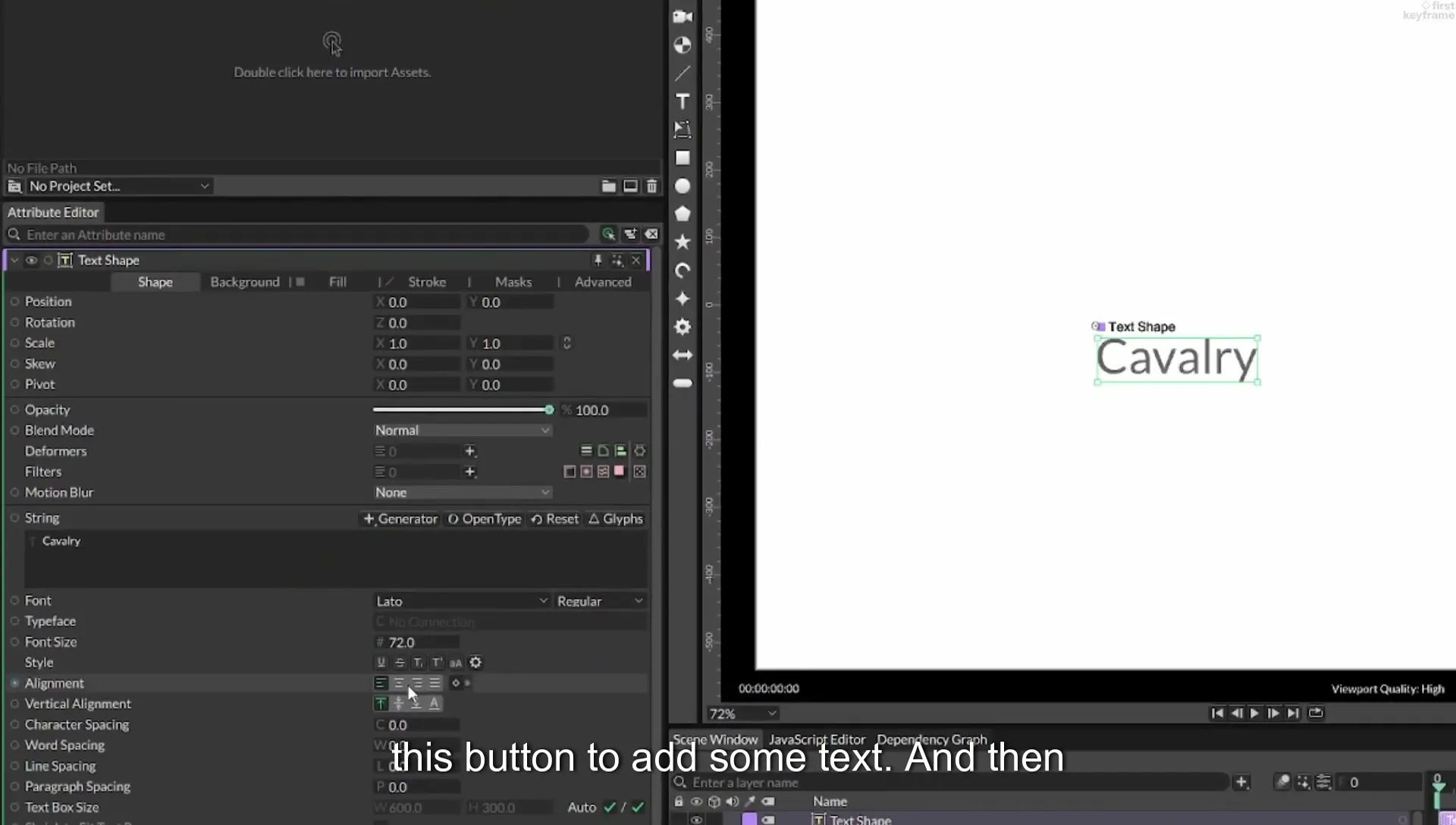Toggle scale proportion lock
This screenshot has height=825, width=1456.
click(566, 343)
